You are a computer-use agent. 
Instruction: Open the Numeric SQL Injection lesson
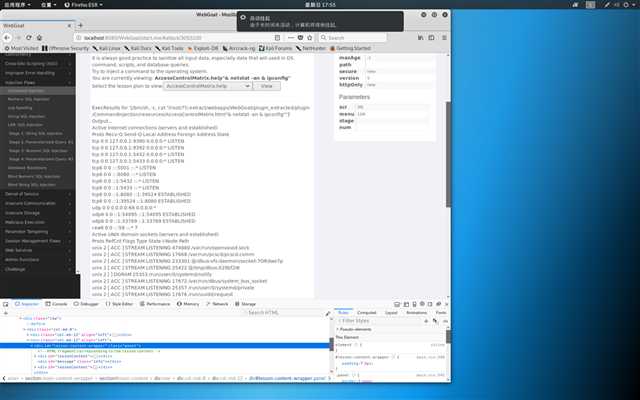point(29,99)
